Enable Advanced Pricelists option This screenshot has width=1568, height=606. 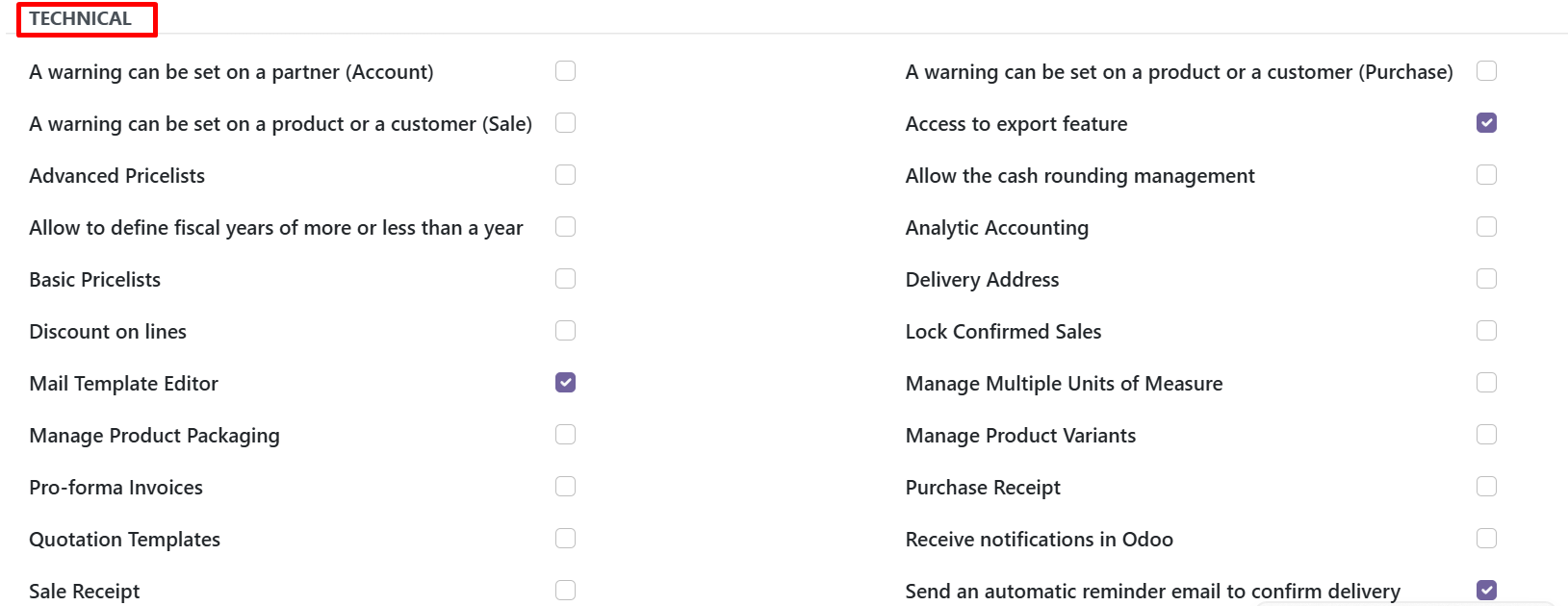click(x=565, y=175)
